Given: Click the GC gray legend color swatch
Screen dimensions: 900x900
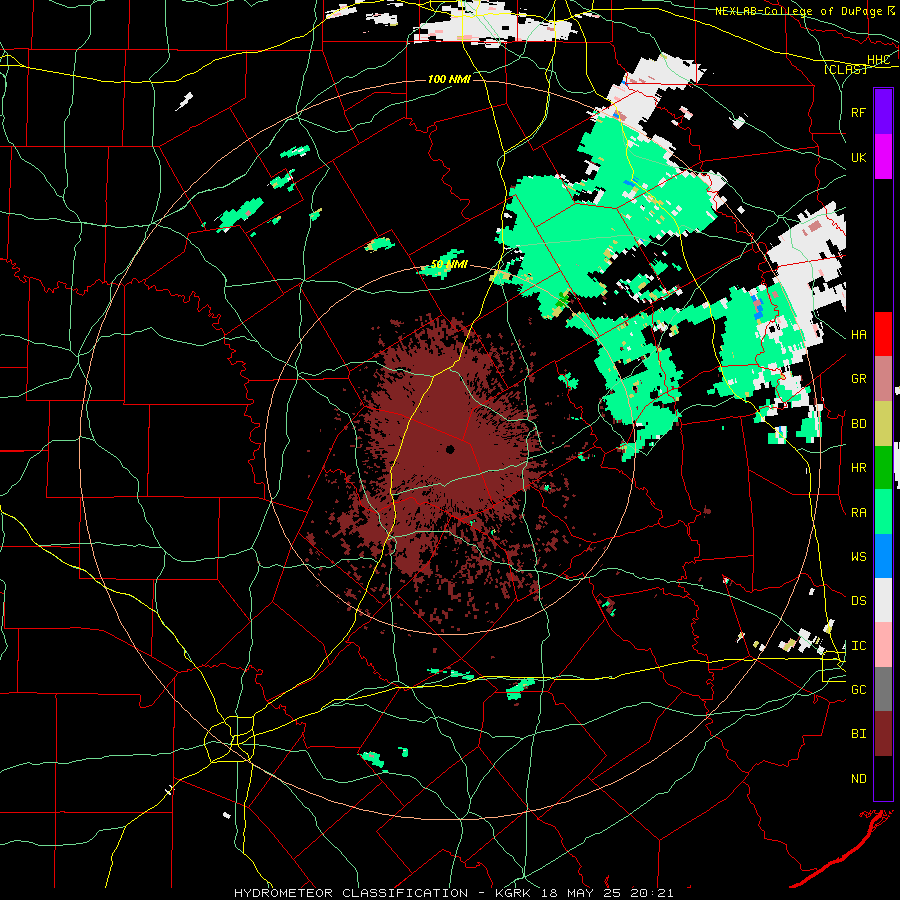Looking at the screenshot, I should coord(883,689).
